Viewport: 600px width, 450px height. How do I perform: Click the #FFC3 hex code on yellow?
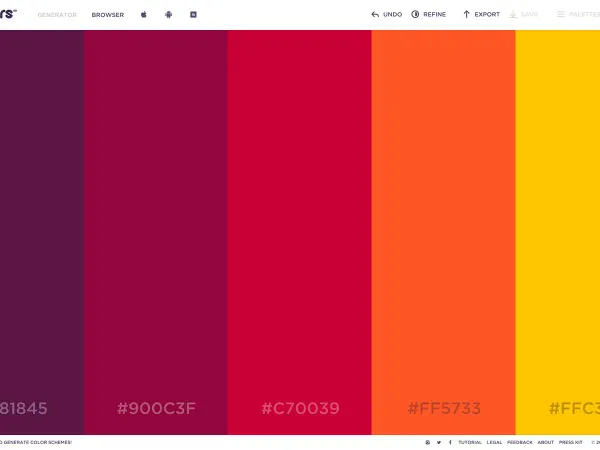tap(574, 408)
